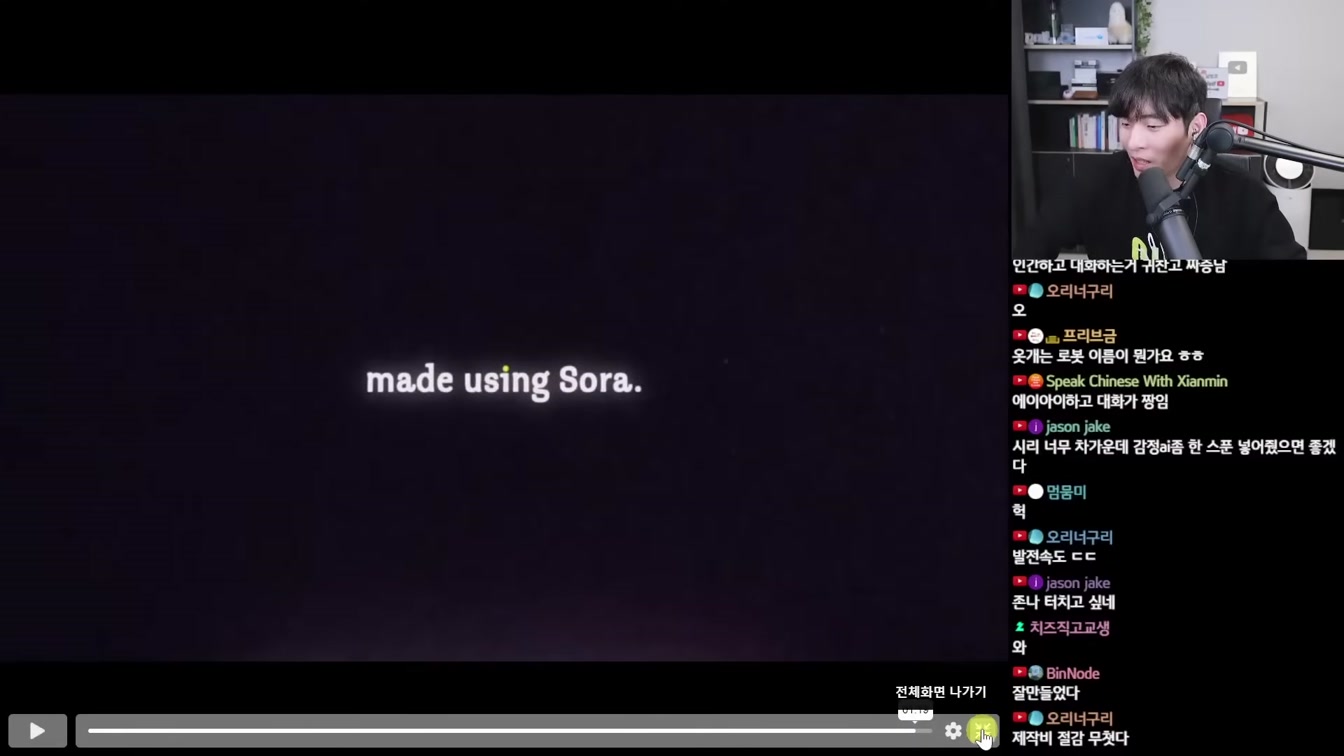Click green member icon beside 치즈직고교생
The image size is (1344, 756).
pyautogui.click(x=1020, y=628)
